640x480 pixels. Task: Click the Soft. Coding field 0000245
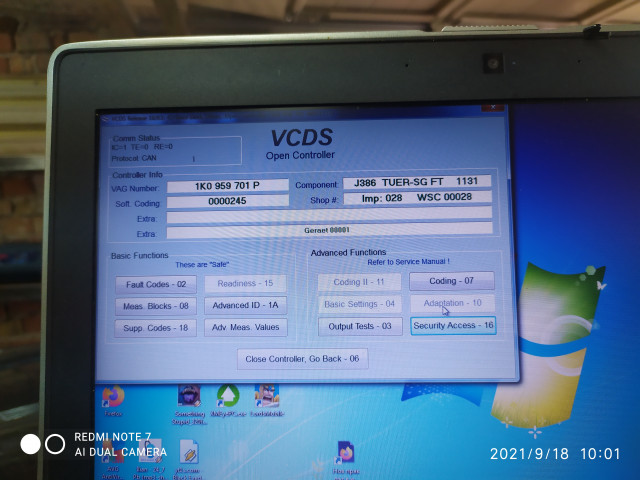click(x=228, y=201)
